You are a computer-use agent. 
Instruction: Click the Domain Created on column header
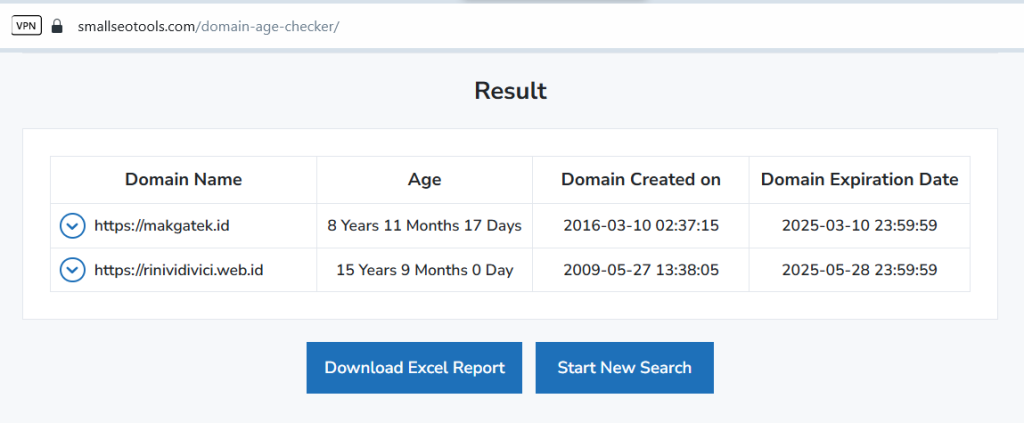click(641, 180)
